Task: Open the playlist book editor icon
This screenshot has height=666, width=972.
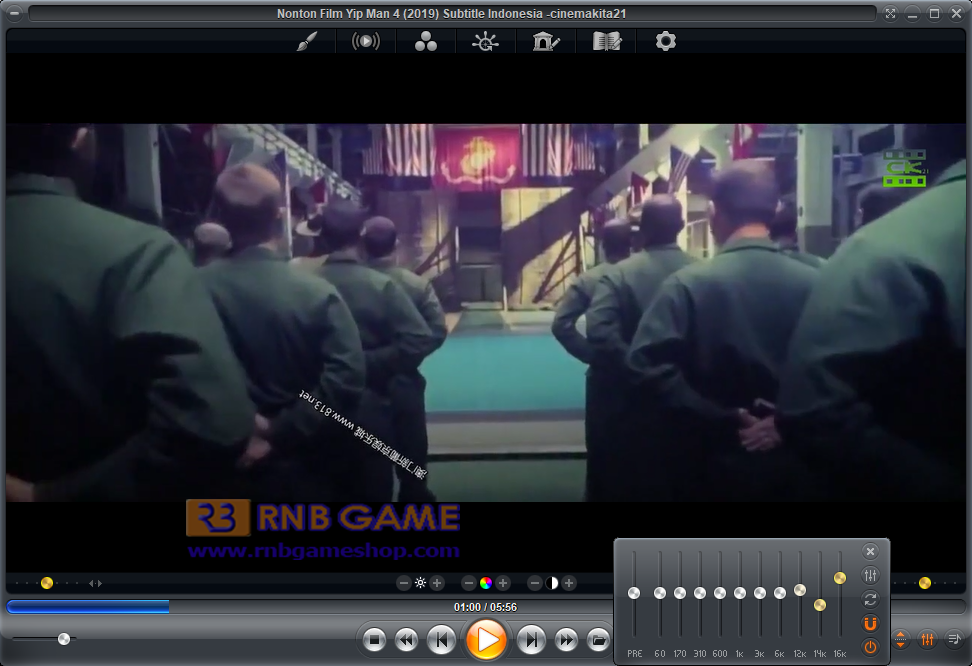Action: pos(606,42)
